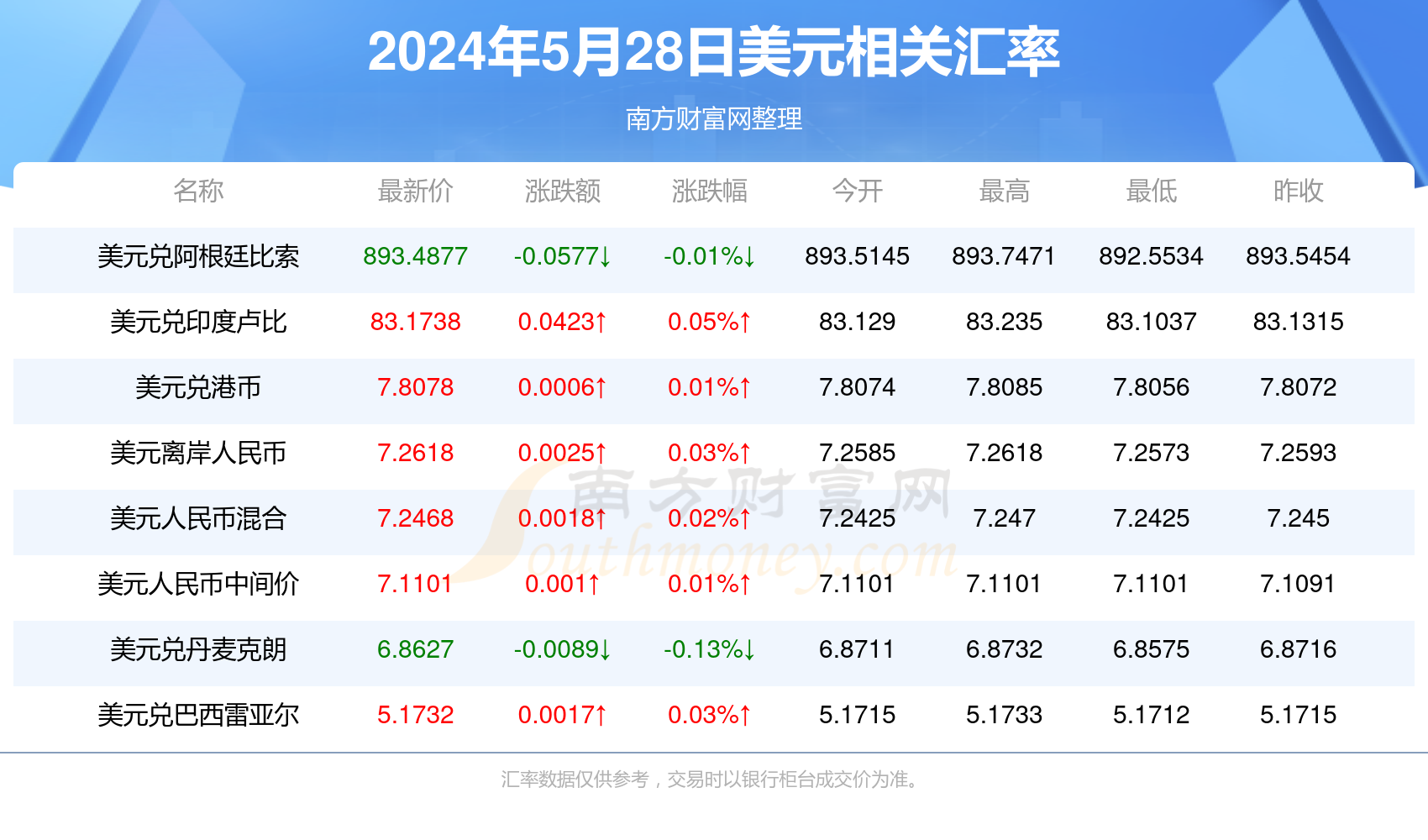The width and height of the screenshot is (1428, 840).
Task: Click the change value 0.001↑
Action: (x=563, y=584)
